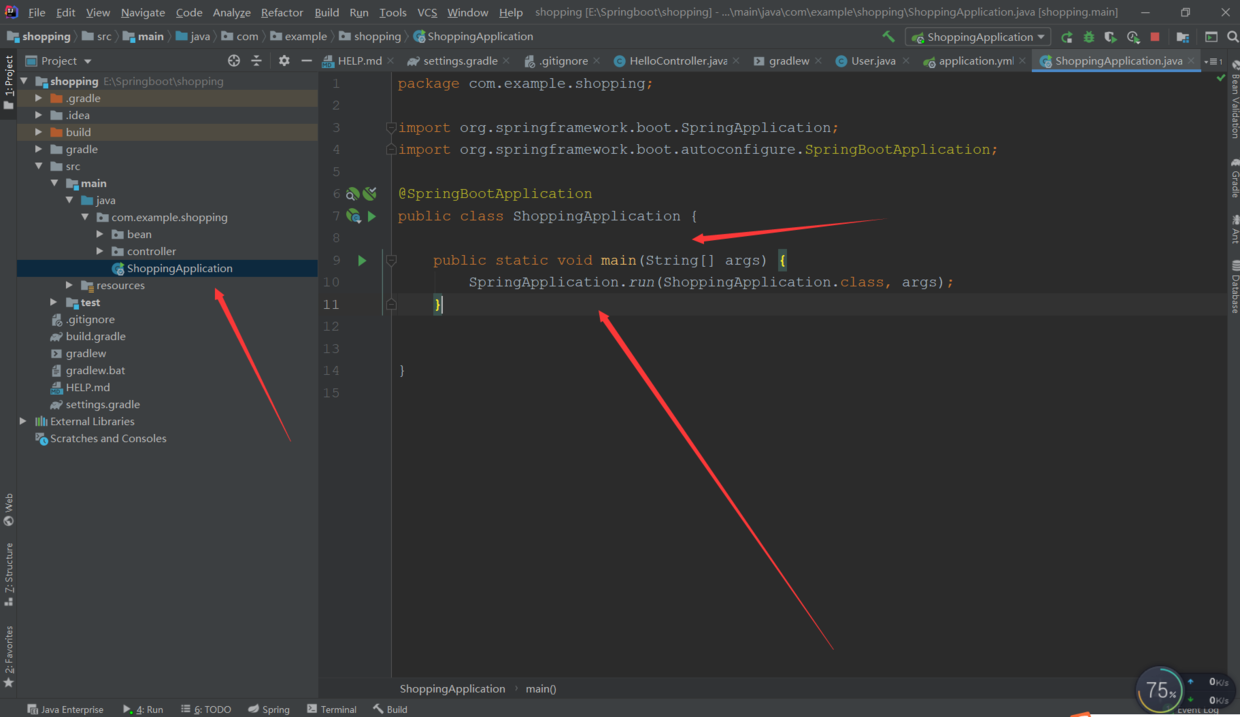Screen dimensions: 1240x717
Task: Open the VCS menu
Action: pos(427,12)
